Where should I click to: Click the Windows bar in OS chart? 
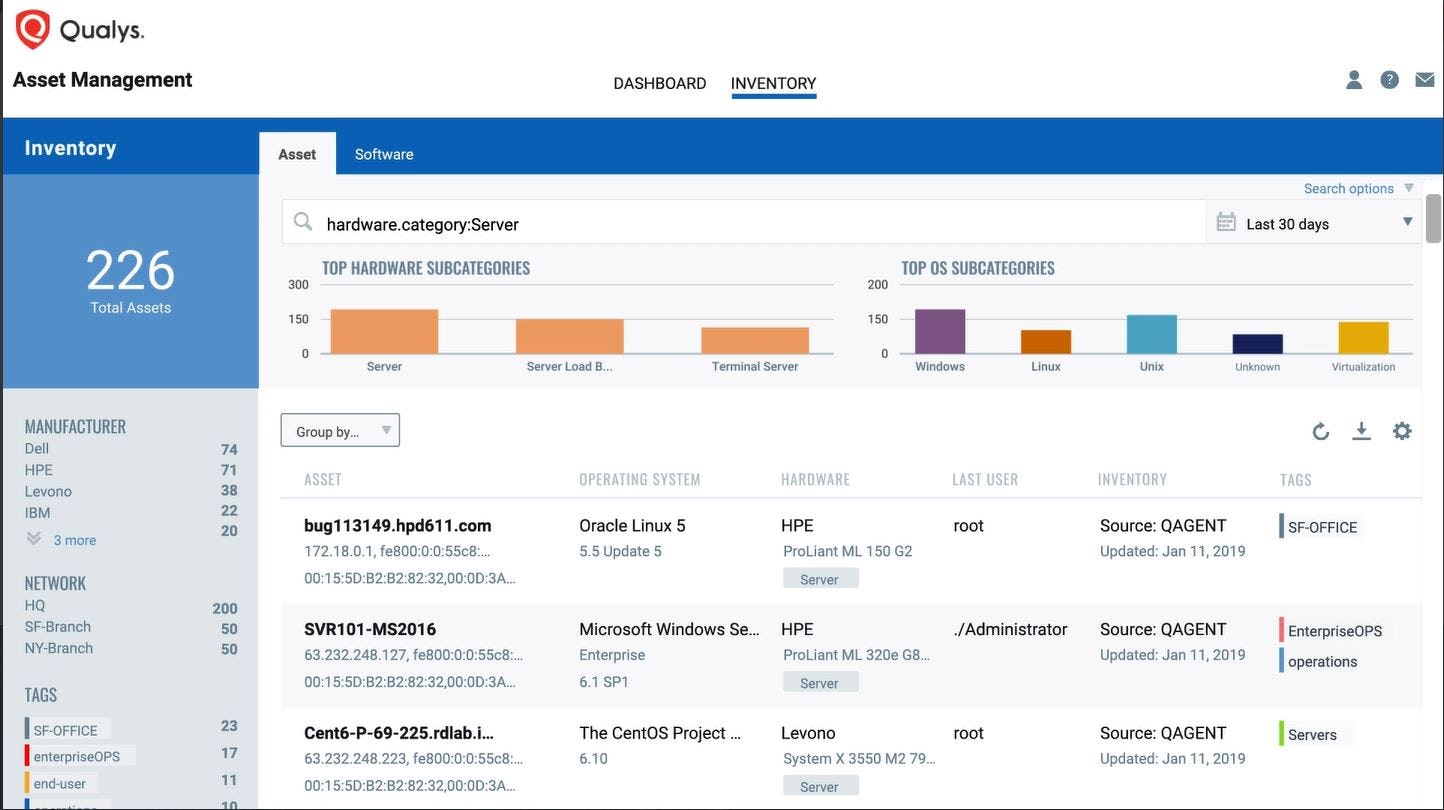pos(940,331)
